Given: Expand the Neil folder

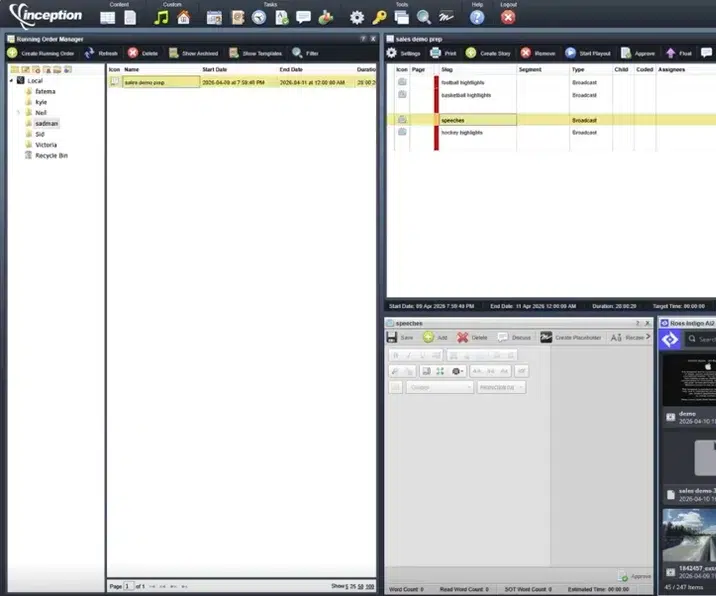Looking at the screenshot, I should [18, 113].
